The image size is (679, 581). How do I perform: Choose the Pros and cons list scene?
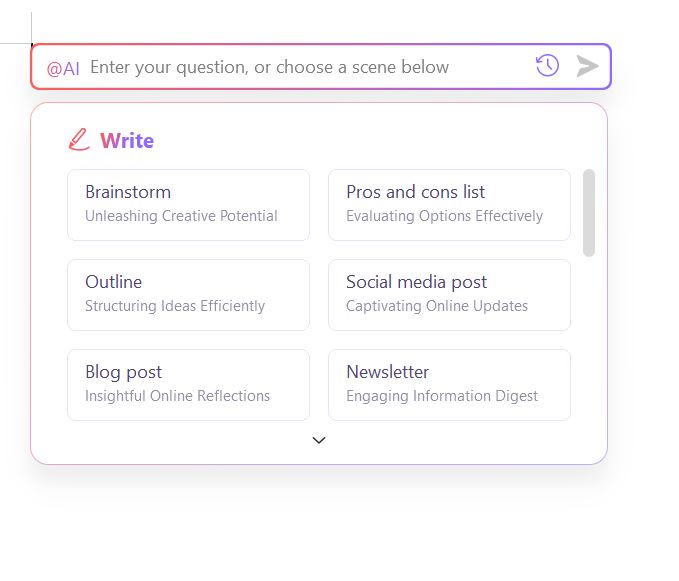449,204
